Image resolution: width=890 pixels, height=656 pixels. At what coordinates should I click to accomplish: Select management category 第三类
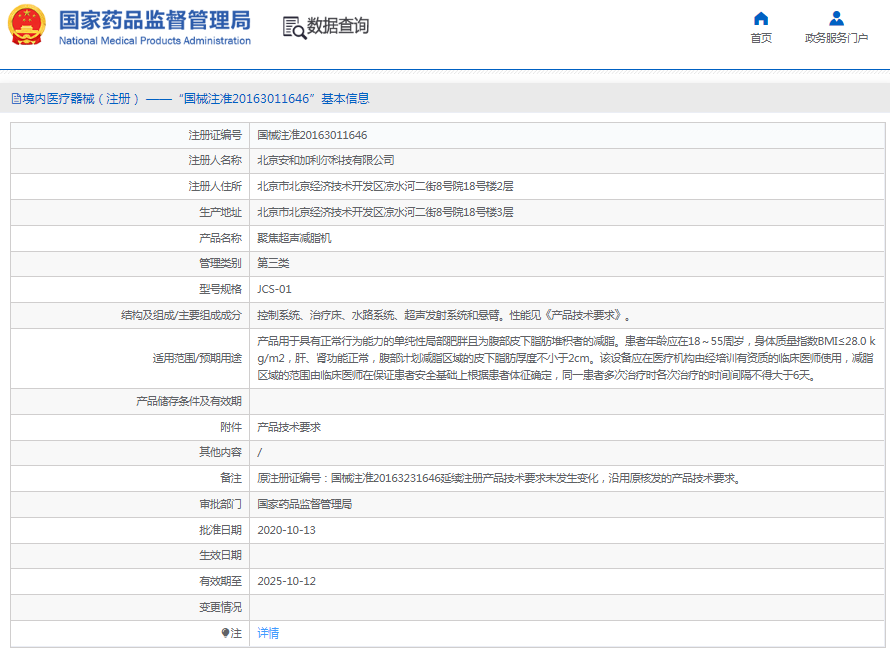pyautogui.click(x=273, y=263)
